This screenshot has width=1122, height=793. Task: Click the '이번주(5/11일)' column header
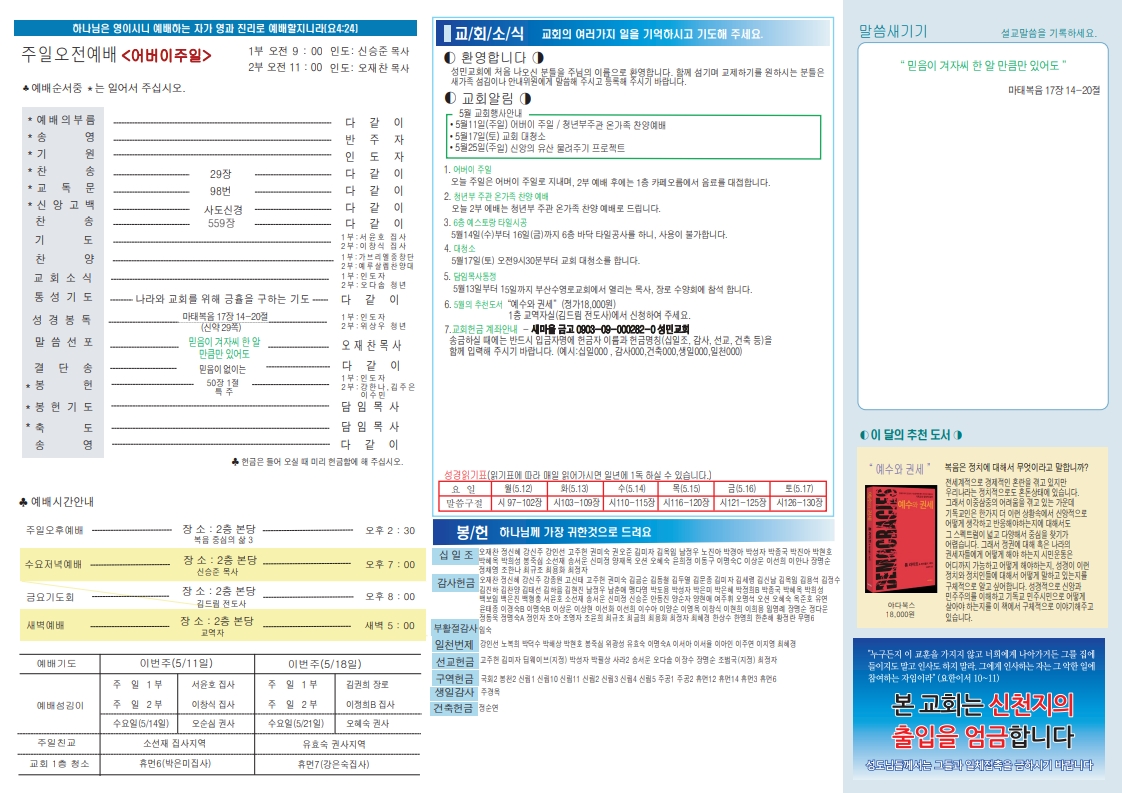click(x=176, y=663)
